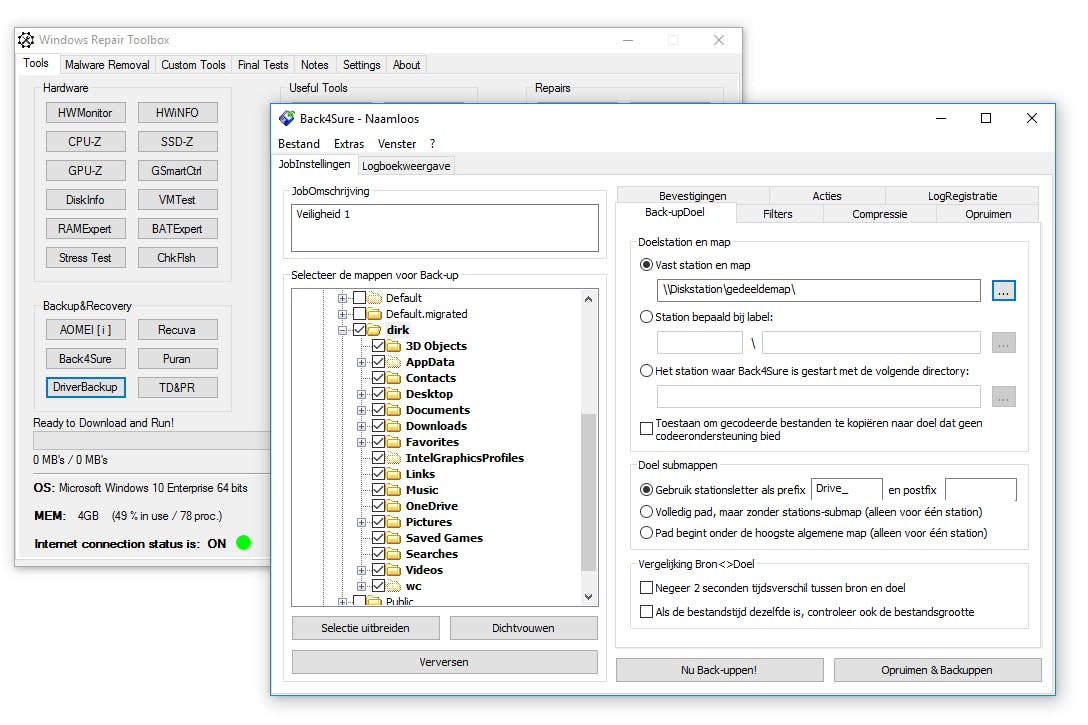
Task: Click the Documents folder icon
Action: tap(394, 409)
